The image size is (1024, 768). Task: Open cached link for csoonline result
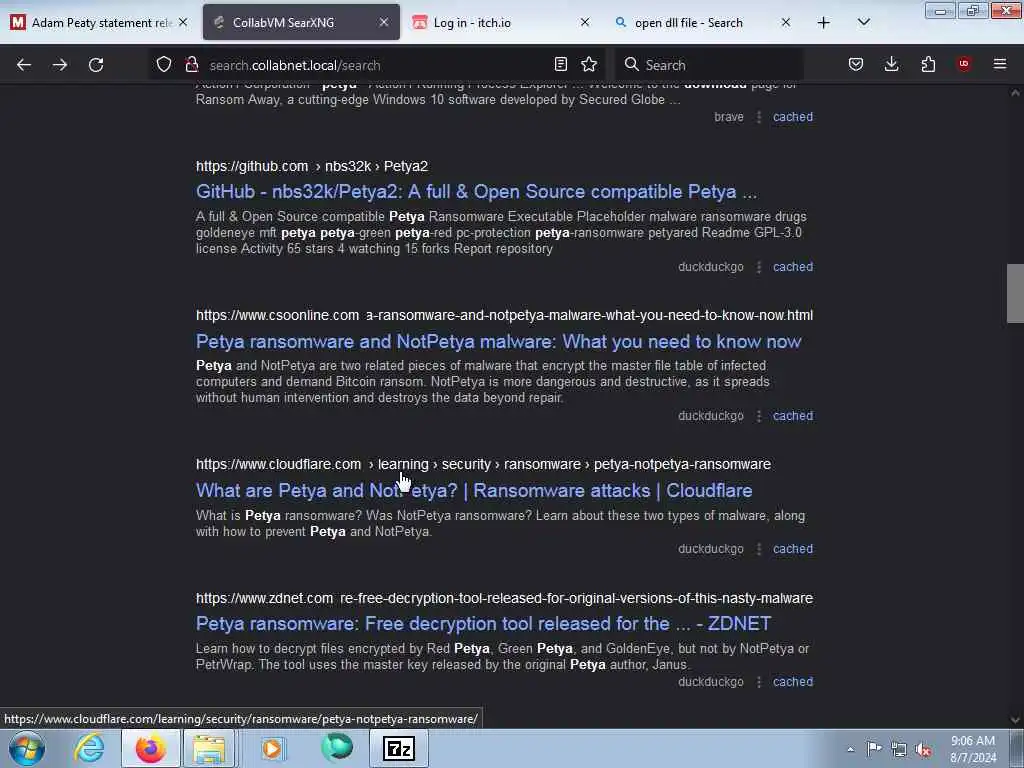point(793,415)
